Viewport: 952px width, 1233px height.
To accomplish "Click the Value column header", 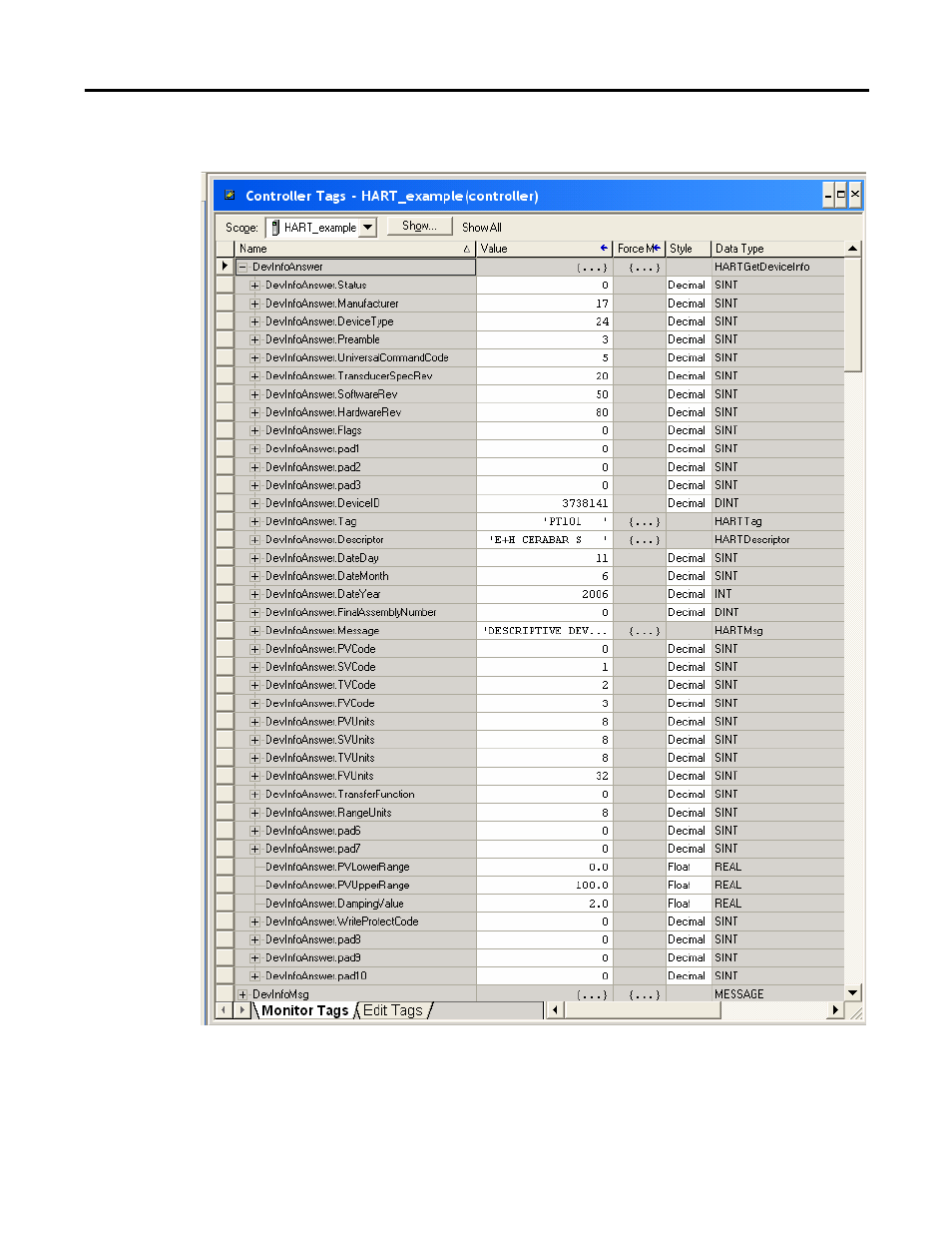I will coord(545,249).
